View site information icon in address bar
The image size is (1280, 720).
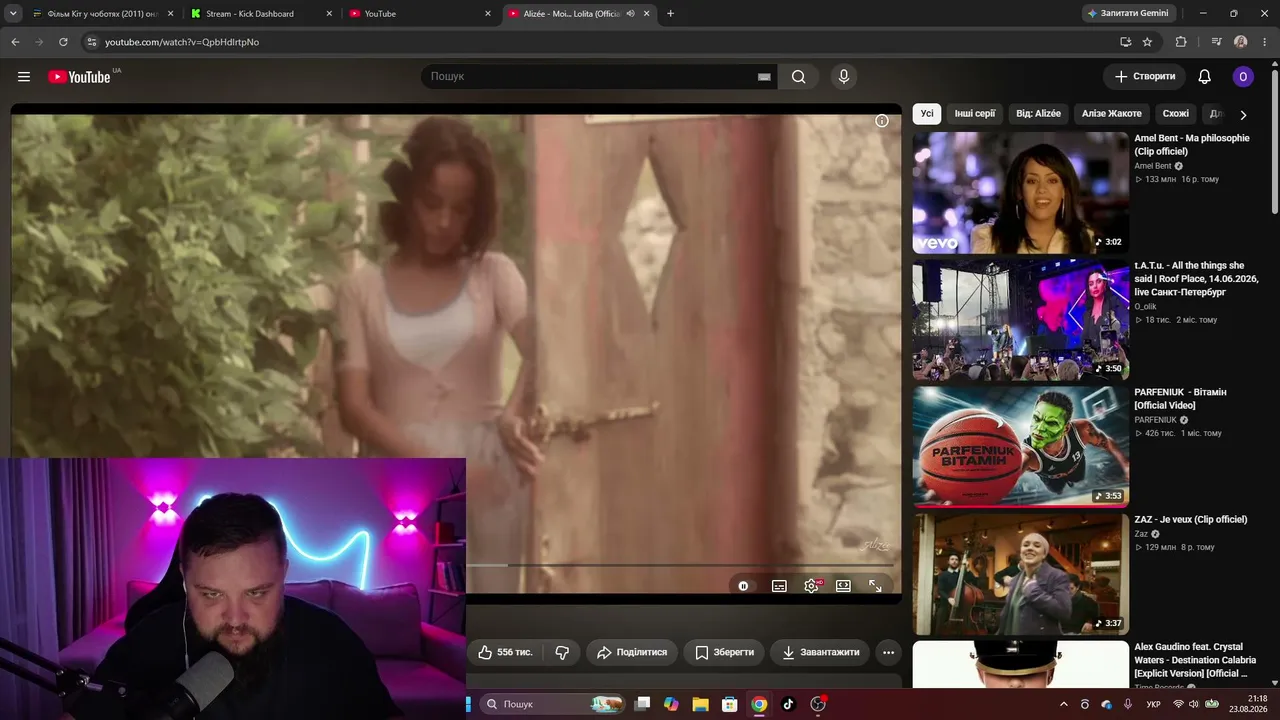click(91, 42)
